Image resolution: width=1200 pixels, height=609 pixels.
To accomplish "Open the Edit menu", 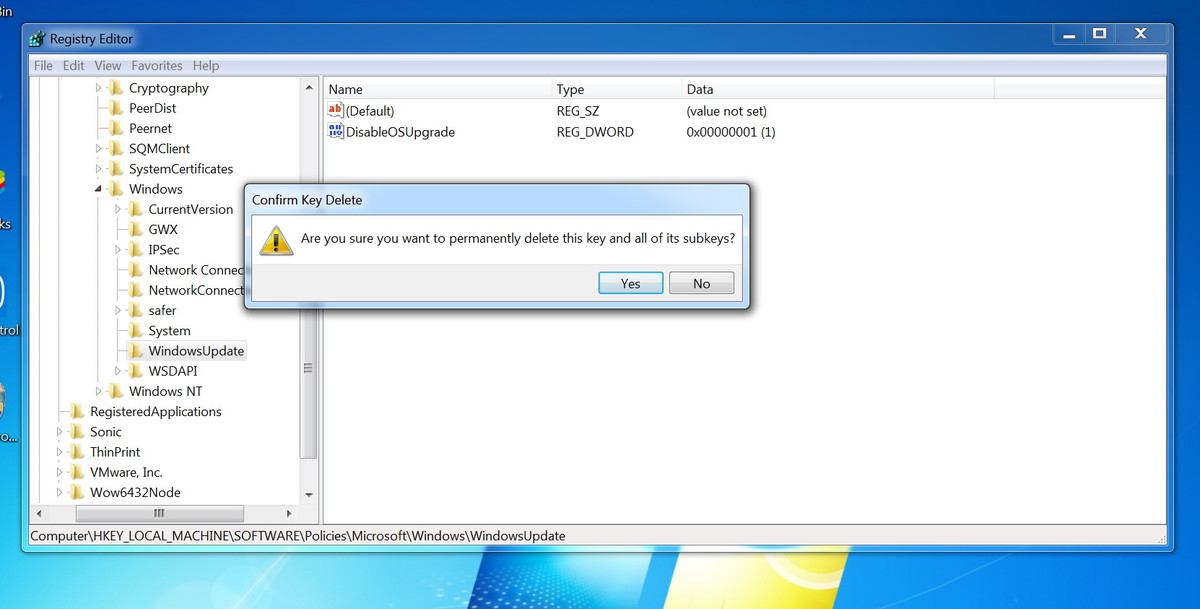I will pyautogui.click(x=73, y=65).
